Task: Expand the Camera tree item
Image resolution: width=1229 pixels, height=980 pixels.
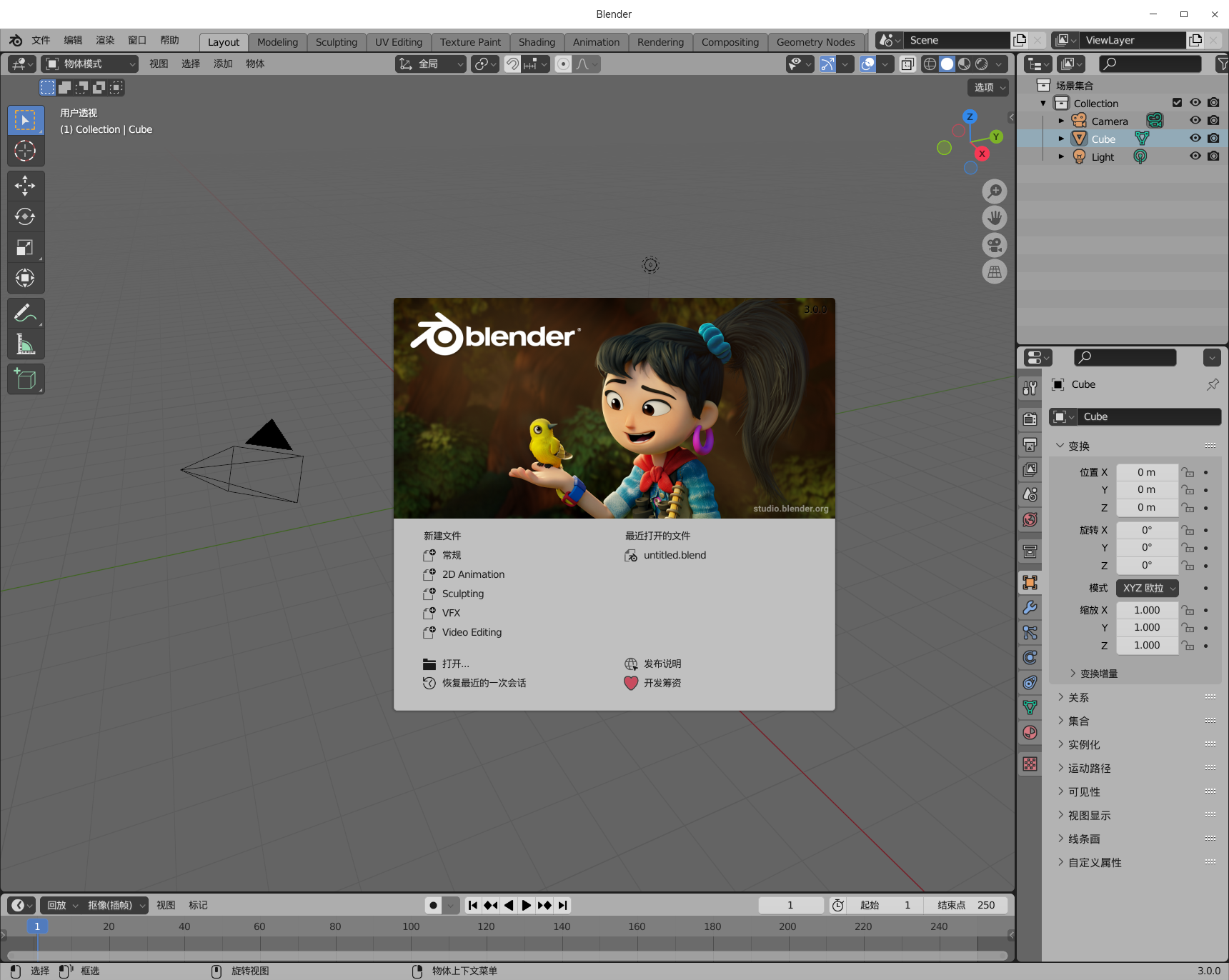Action: pyautogui.click(x=1061, y=121)
